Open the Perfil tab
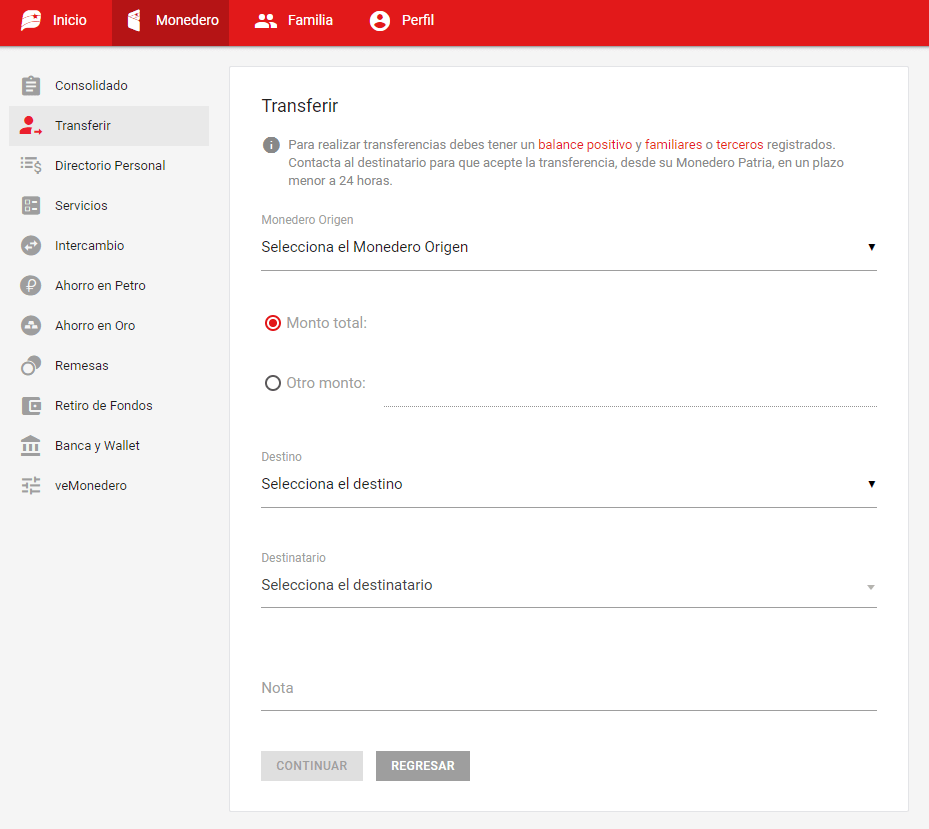This screenshot has height=829, width=929. point(402,21)
